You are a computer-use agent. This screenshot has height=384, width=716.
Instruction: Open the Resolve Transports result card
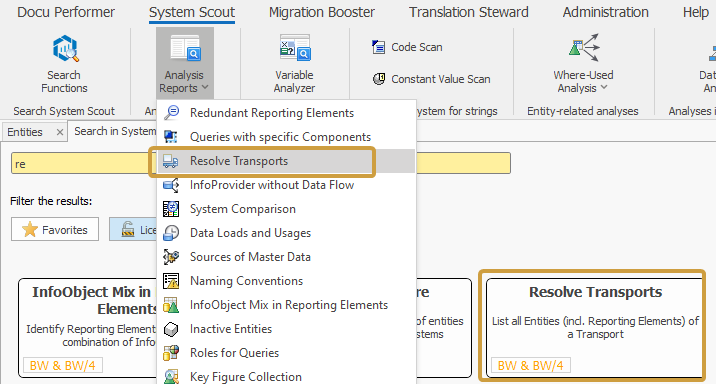coord(595,327)
